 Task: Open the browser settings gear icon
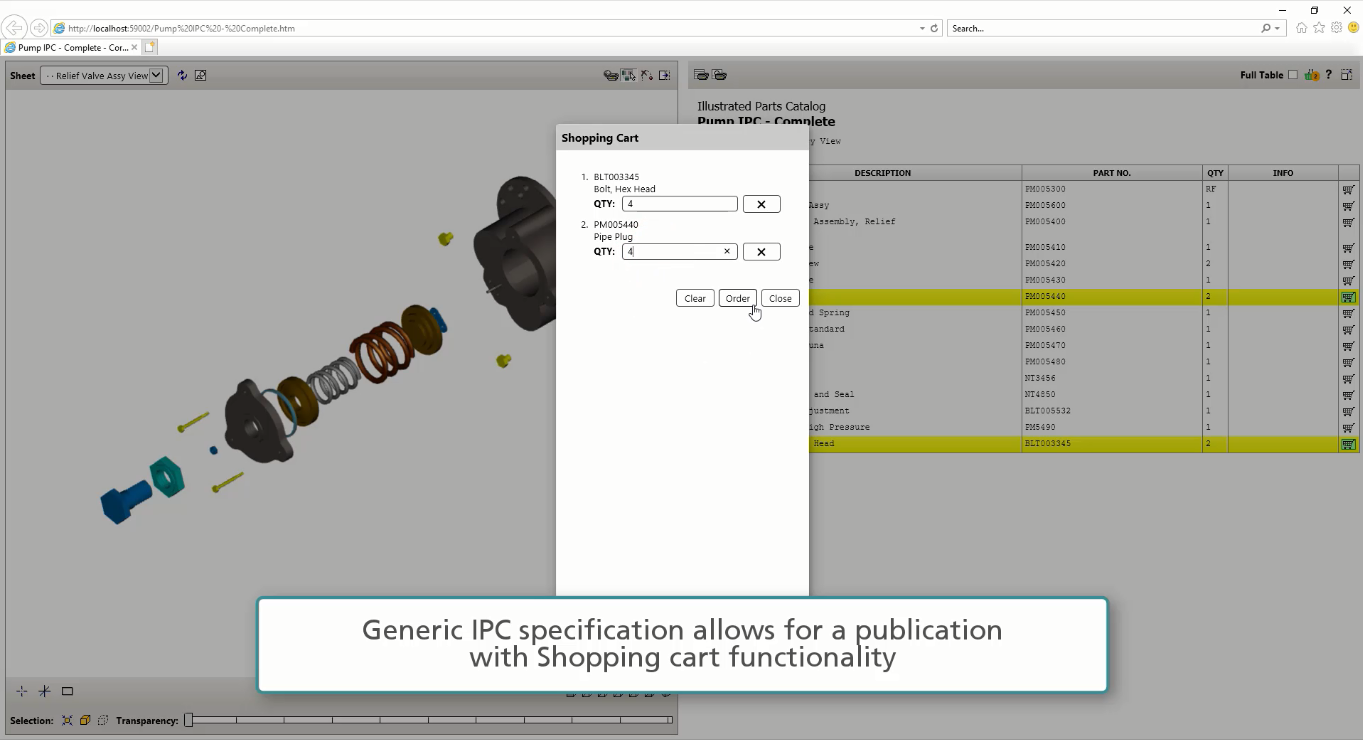(x=1336, y=28)
